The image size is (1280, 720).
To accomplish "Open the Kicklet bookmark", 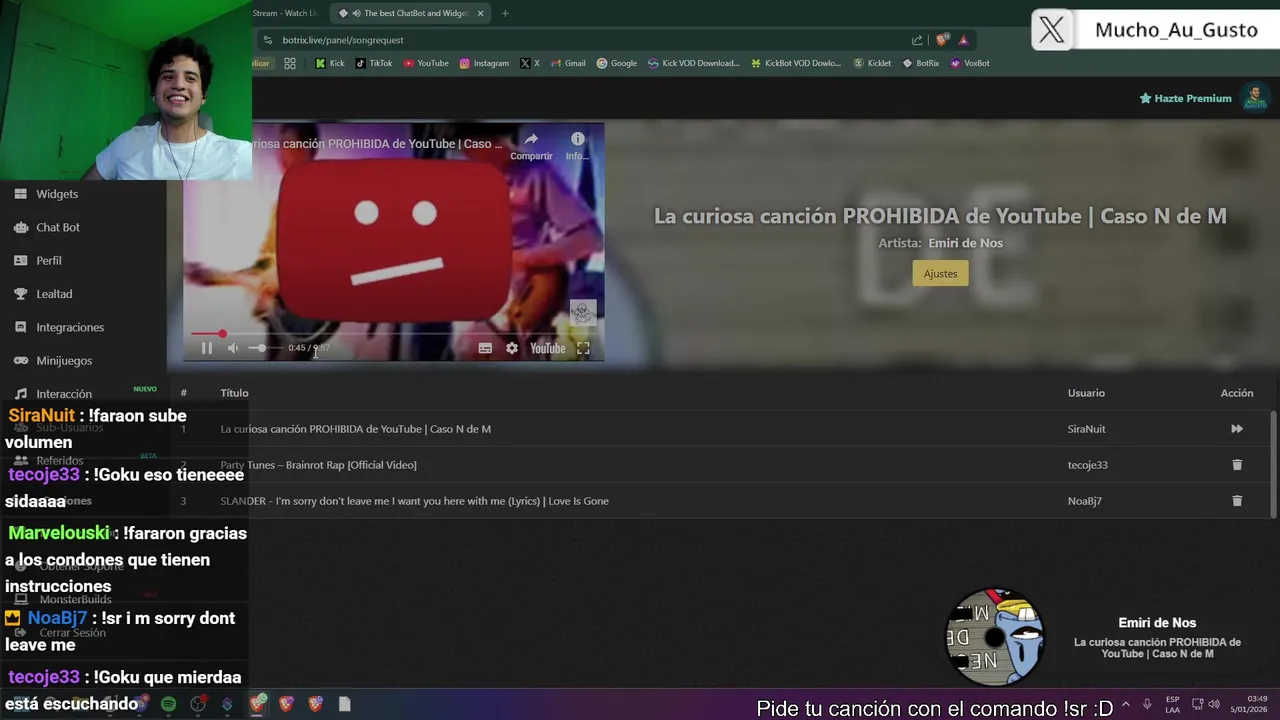I will pos(872,63).
